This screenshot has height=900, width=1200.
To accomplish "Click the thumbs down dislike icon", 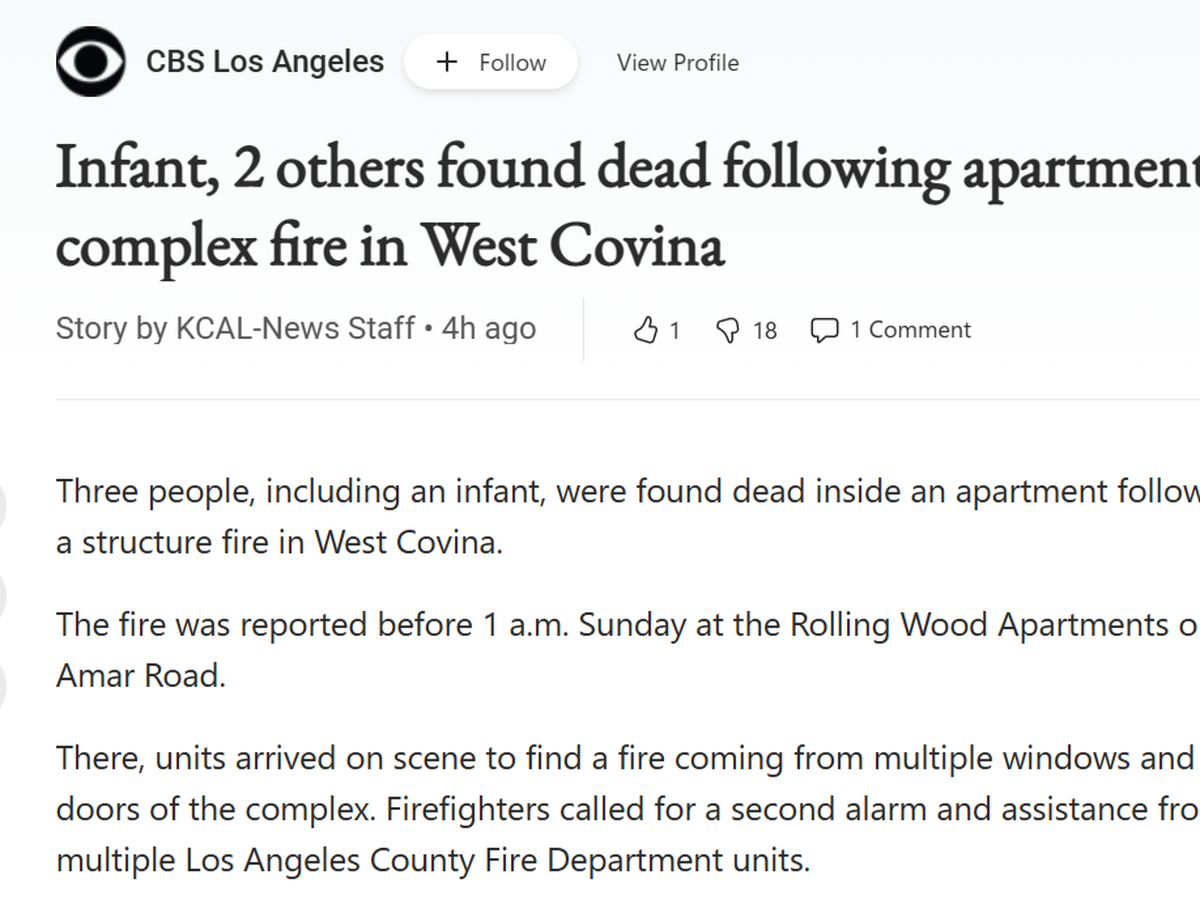I will (728, 330).
